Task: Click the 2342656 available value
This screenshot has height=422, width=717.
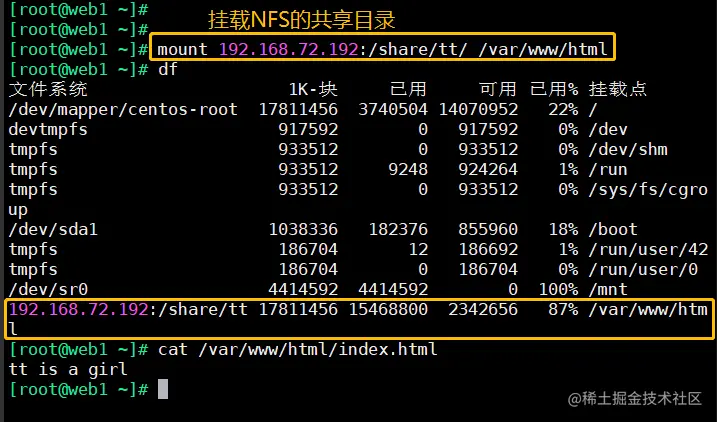Action: click(x=483, y=310)
